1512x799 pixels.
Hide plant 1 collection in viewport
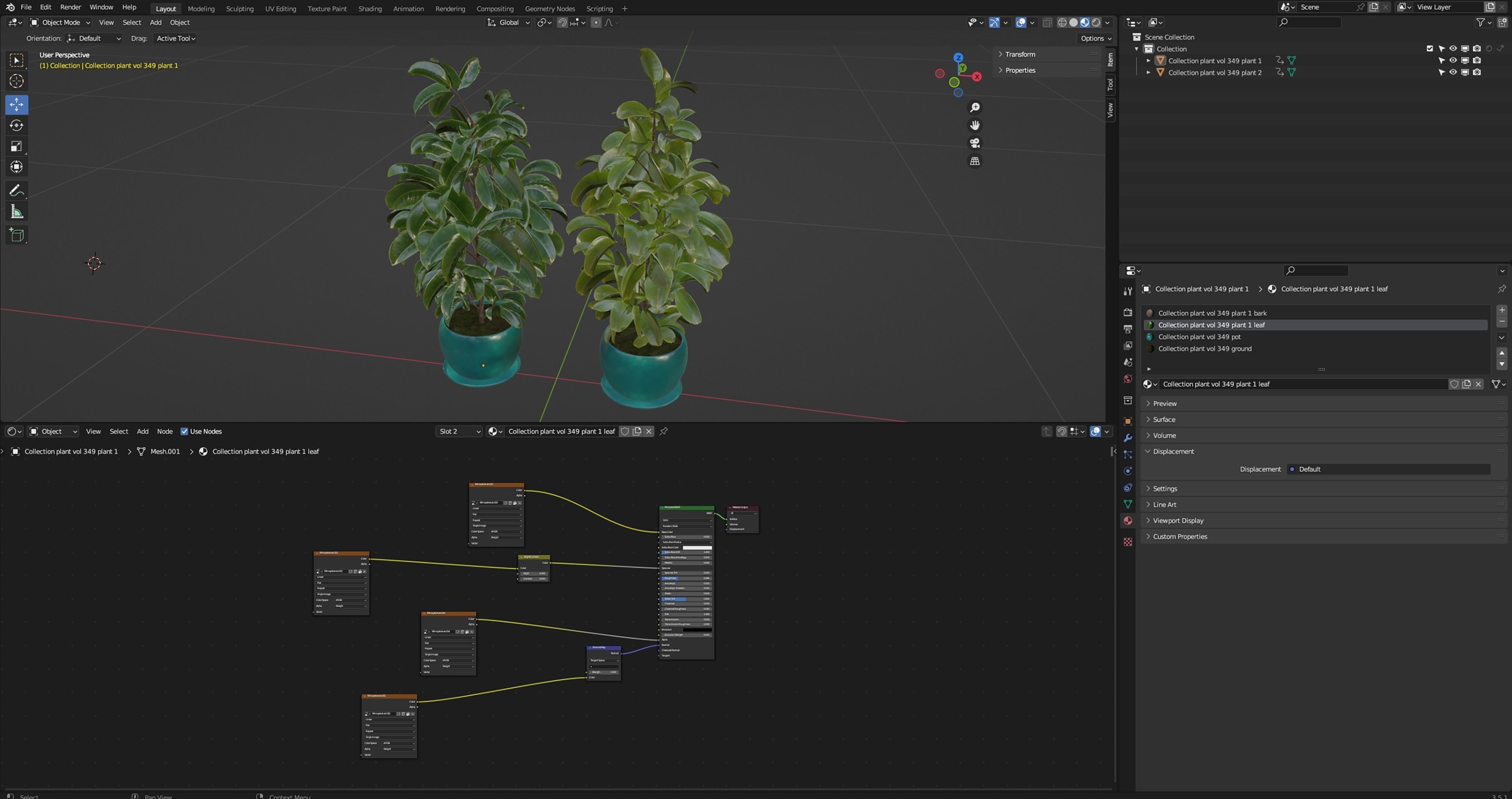pyautogui.click(x=1453, y=60)
